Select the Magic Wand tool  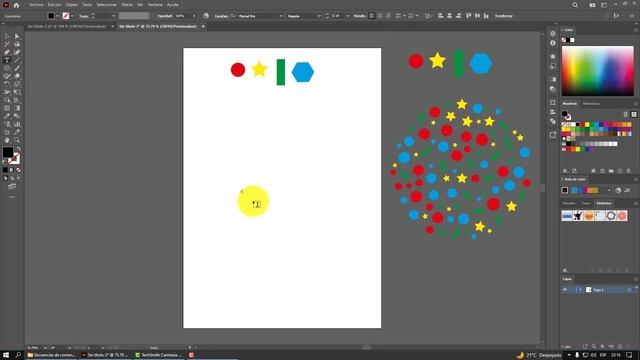tap(7, 44)
